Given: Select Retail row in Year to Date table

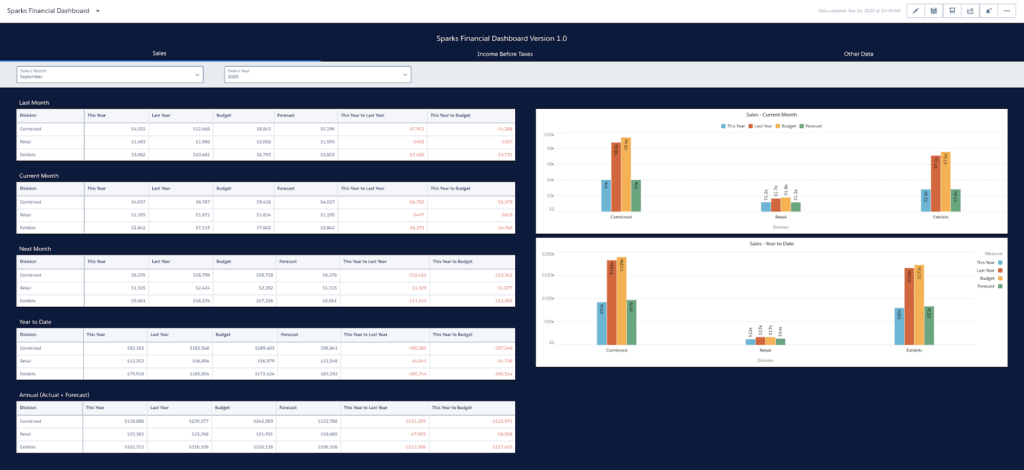Looking at the screenshot, I should (x=266, y=361).
